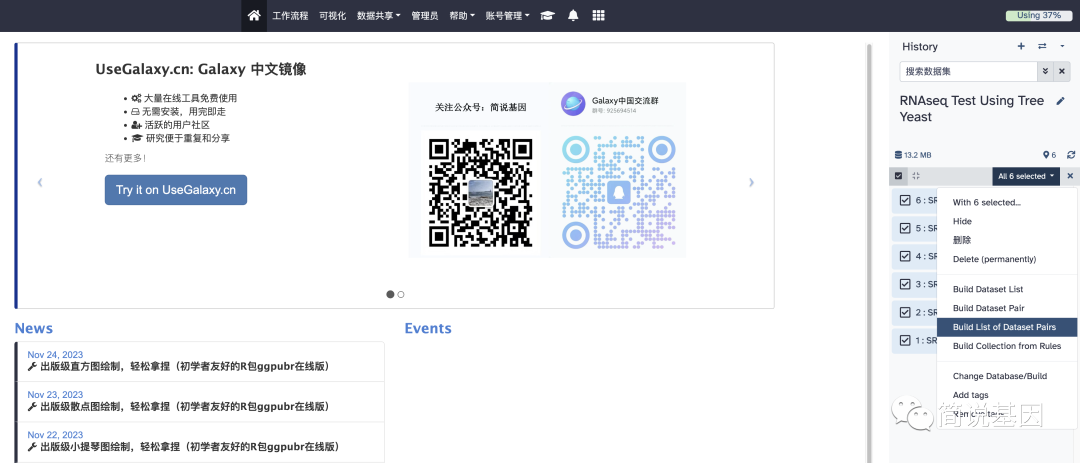Click Try it on UseGalaxy.cn button

coord(176,189)
